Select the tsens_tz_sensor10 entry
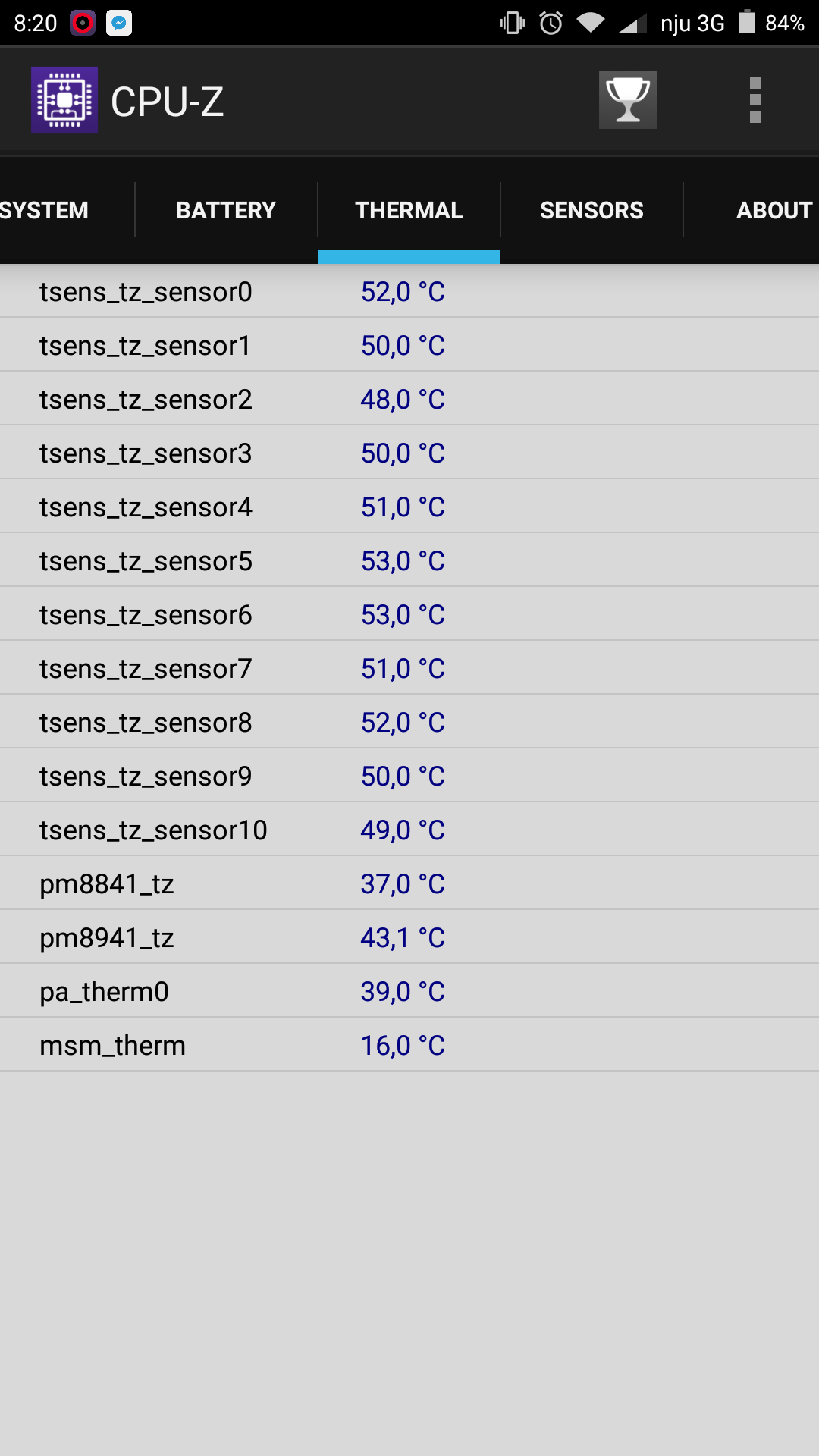The height and width of the screenshot is (1456, 819). point(409,830)
